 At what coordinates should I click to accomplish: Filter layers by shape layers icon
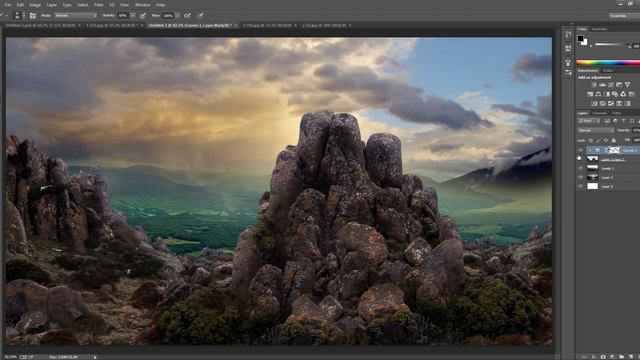(632, 121)
